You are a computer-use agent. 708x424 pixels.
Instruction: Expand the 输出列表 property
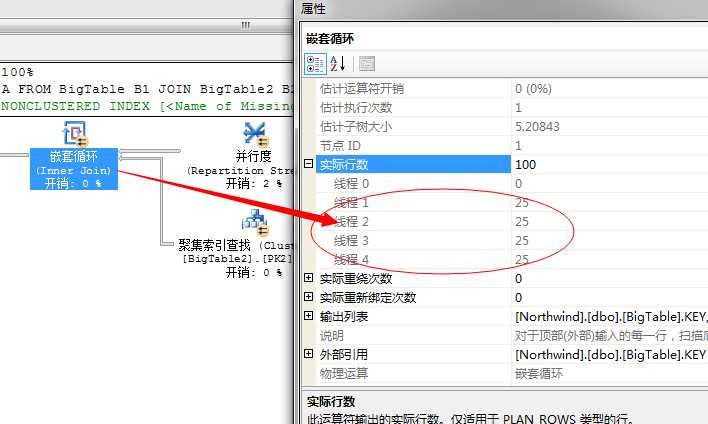[x=309, y=316]
